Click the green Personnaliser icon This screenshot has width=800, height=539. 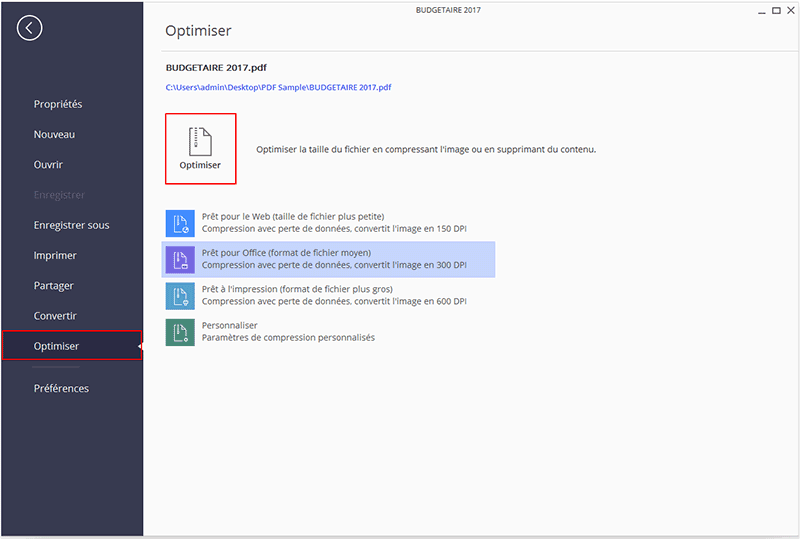180,332
